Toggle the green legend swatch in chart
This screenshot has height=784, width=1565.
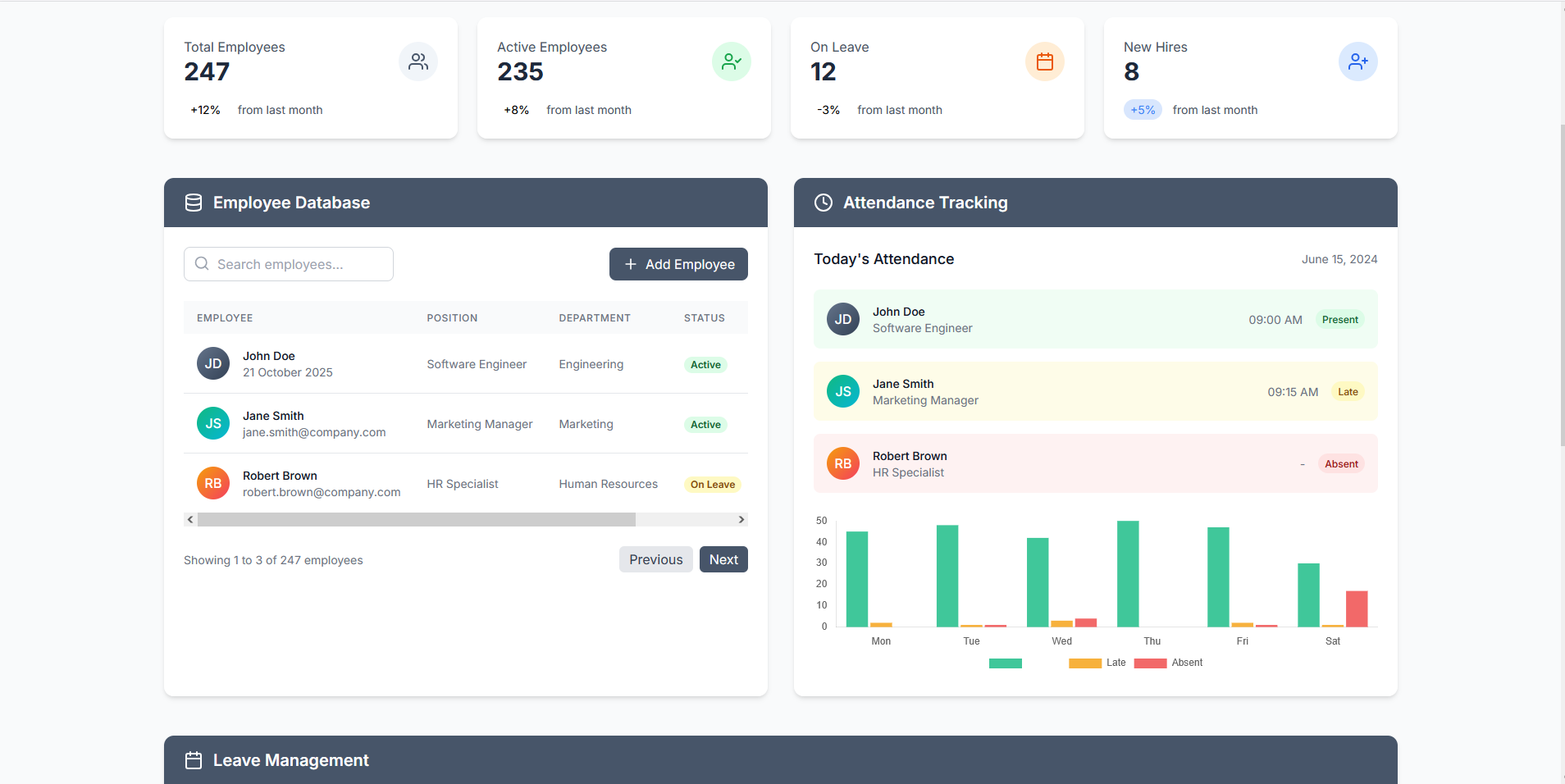[1006, 663]
